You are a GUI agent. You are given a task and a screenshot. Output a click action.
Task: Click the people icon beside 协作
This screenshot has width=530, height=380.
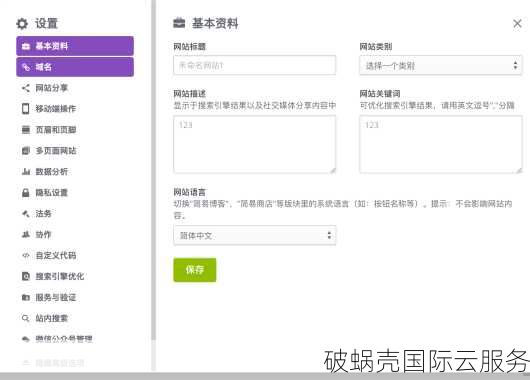click(26, 234)
